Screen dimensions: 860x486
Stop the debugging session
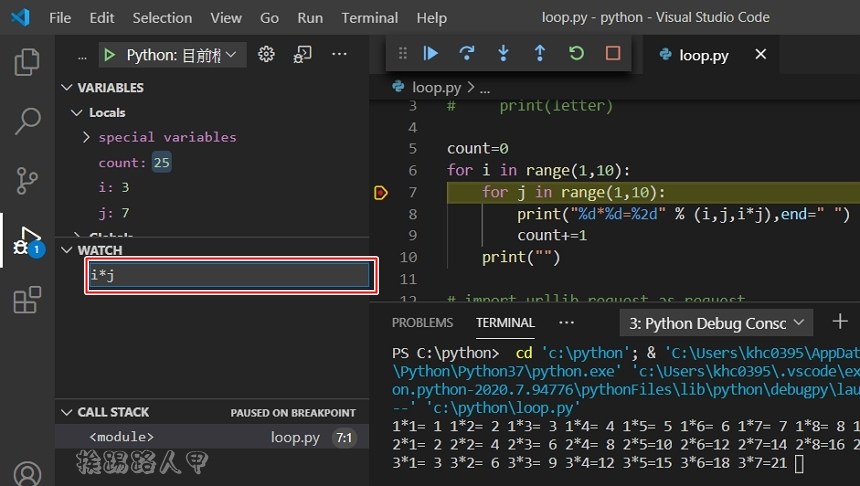pos(613,54)
